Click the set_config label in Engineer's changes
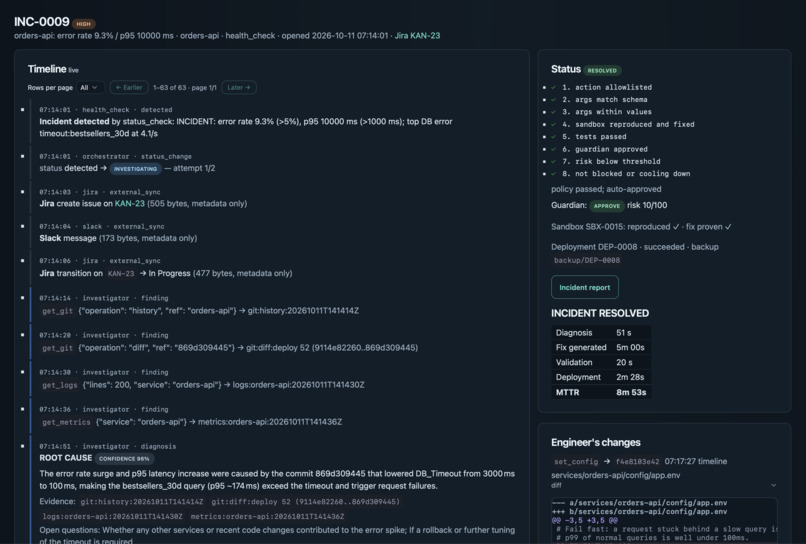806x544 pixels. click(576, 462)
